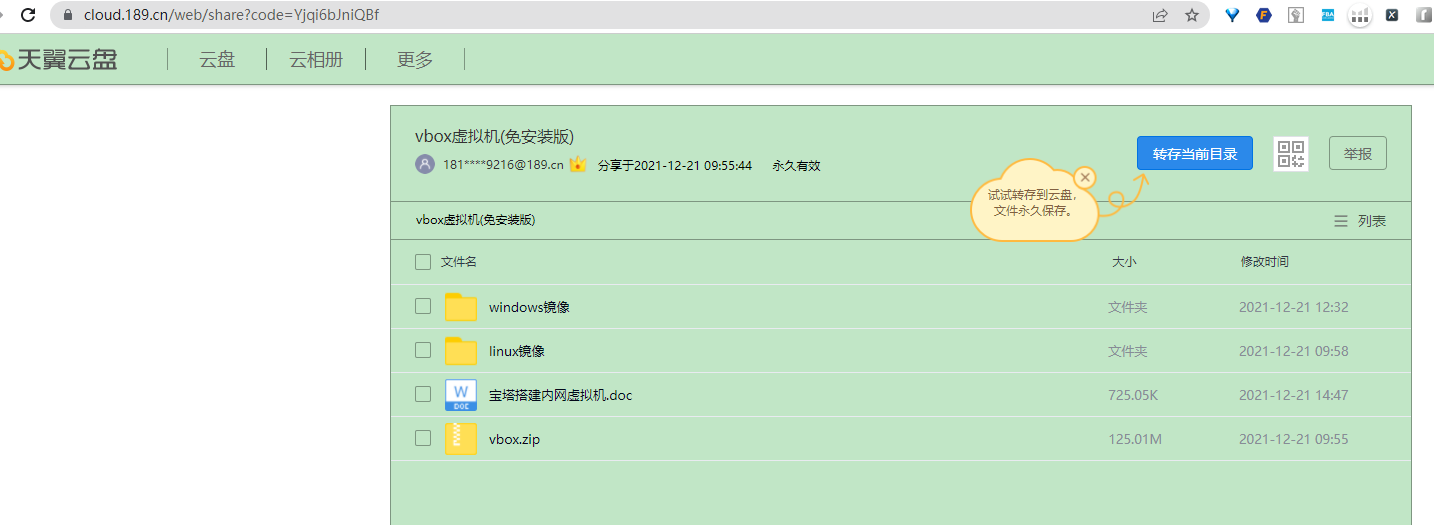Image resolution: width=1434 pixels, height=525 pixels.
Task: Click the share title vbox虚拟机(免安装版) heading
Action: click(494, 137)
